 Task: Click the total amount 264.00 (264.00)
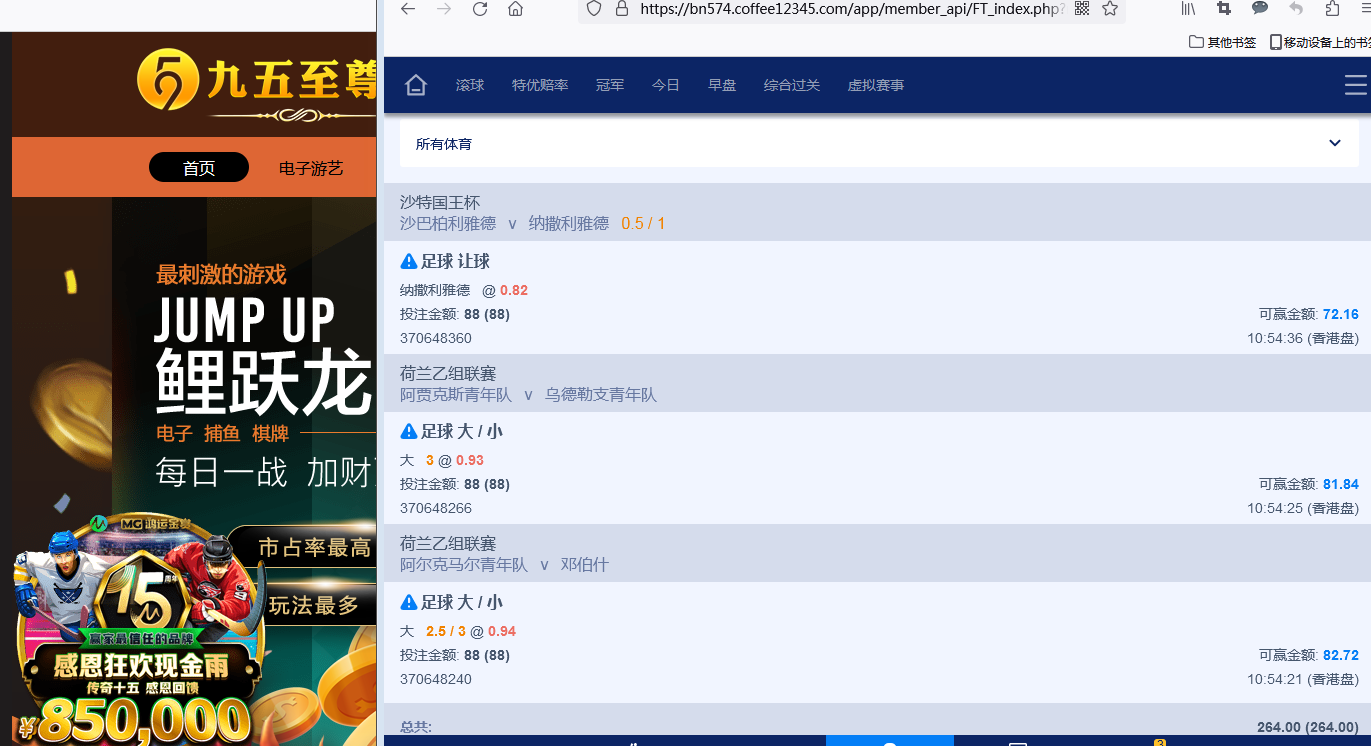1308,727
